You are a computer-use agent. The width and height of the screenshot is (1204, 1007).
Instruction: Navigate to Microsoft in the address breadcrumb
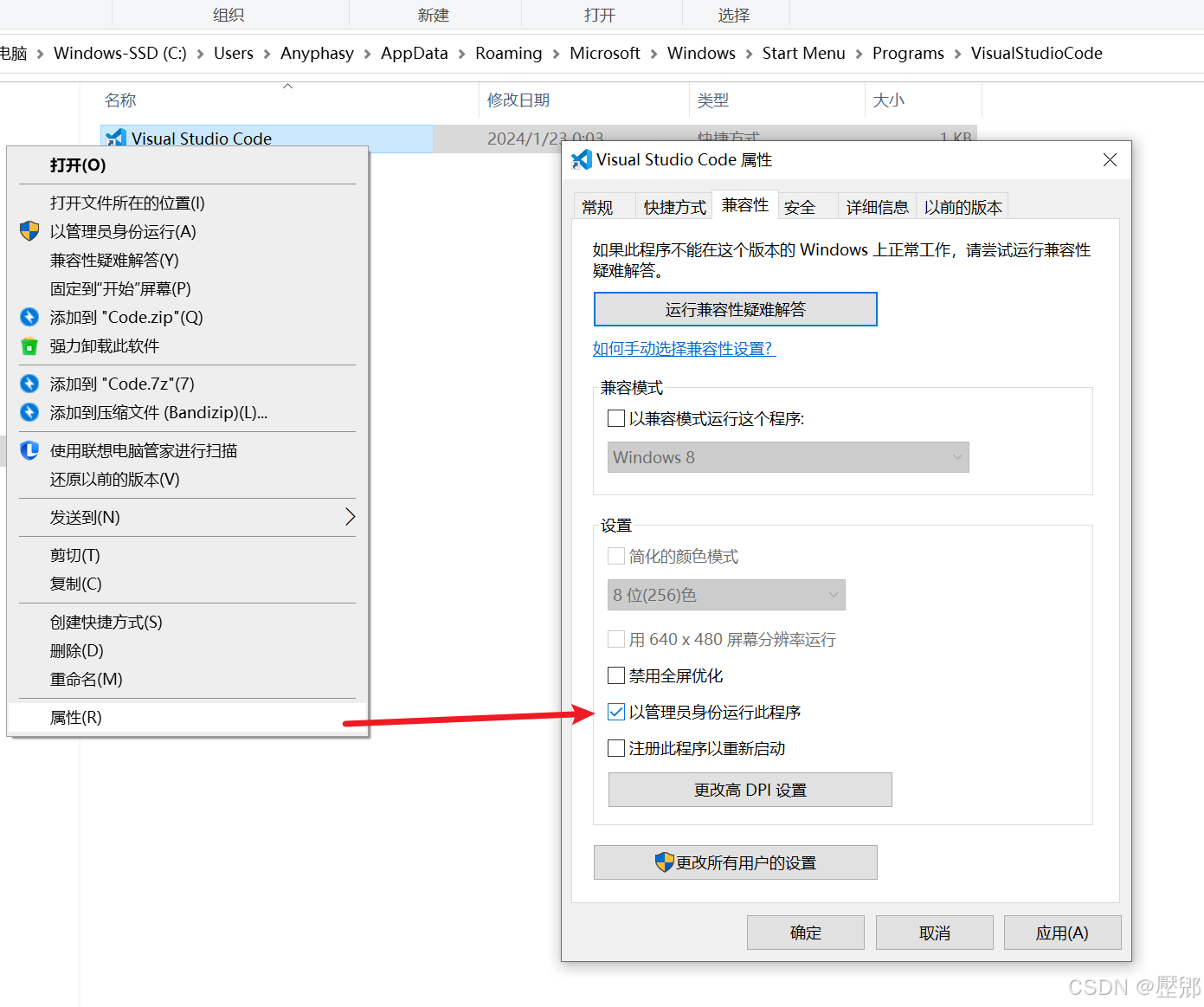[604, 53]
